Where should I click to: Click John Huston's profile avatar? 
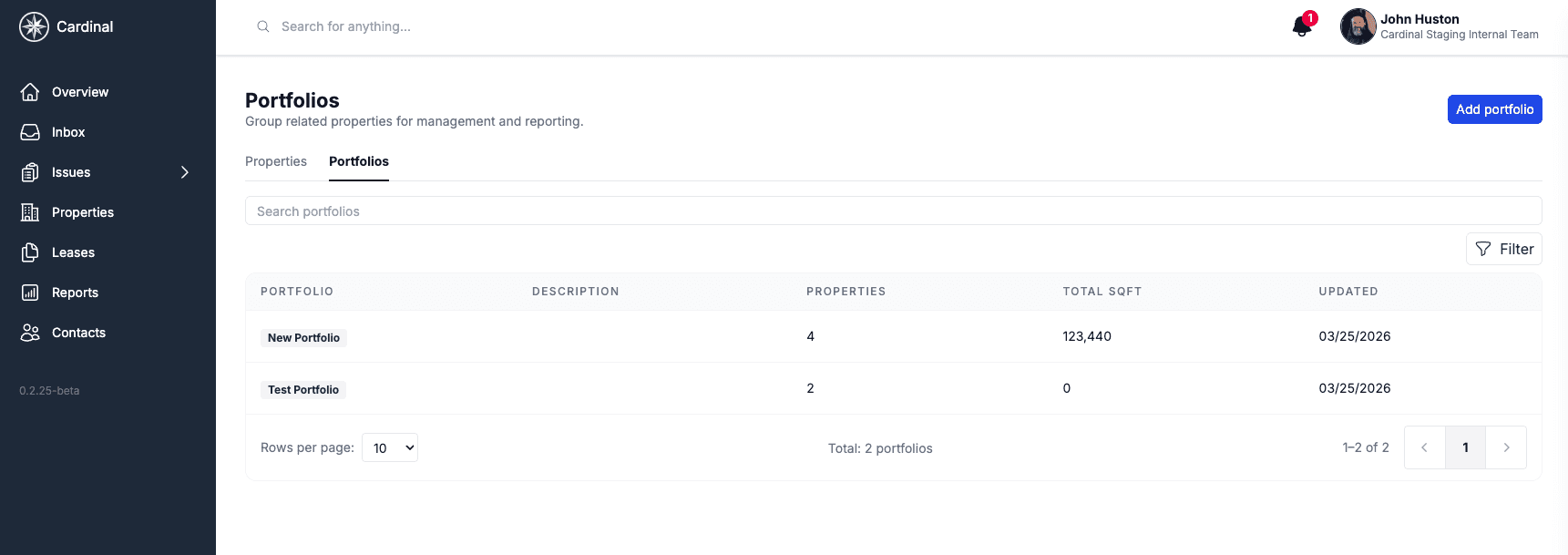1358,26
